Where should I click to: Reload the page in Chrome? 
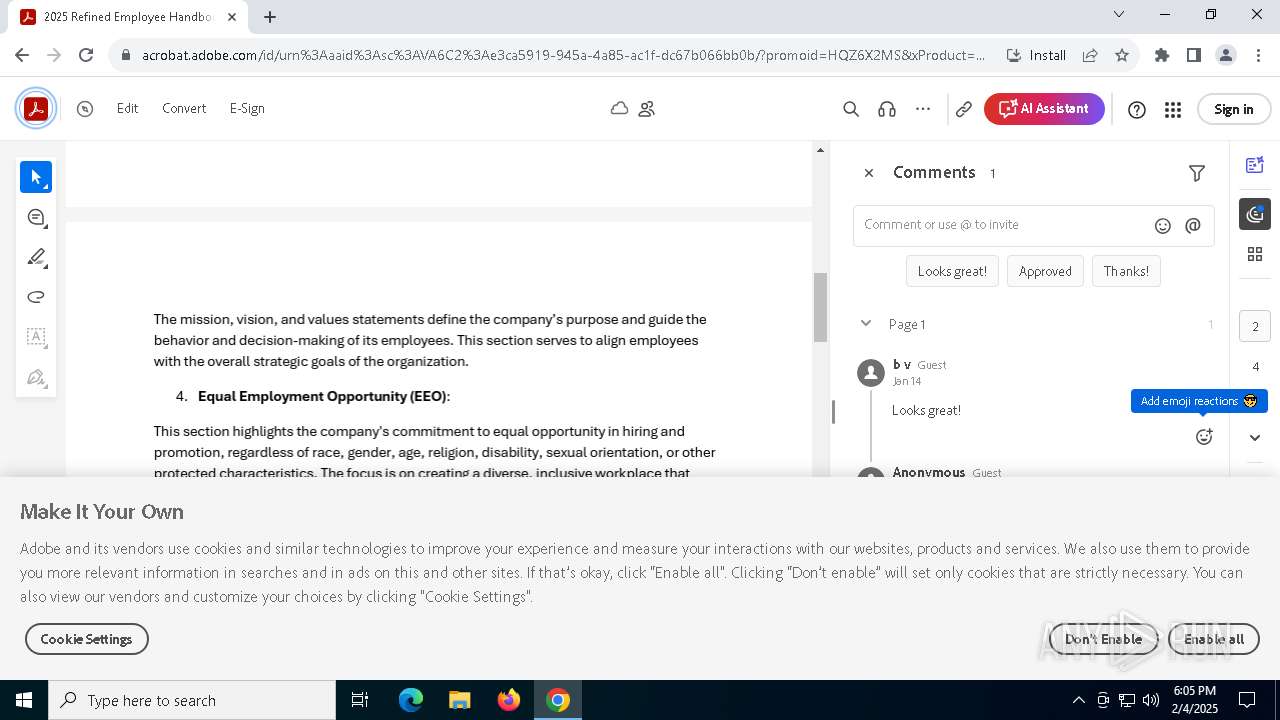click(86, 55)
